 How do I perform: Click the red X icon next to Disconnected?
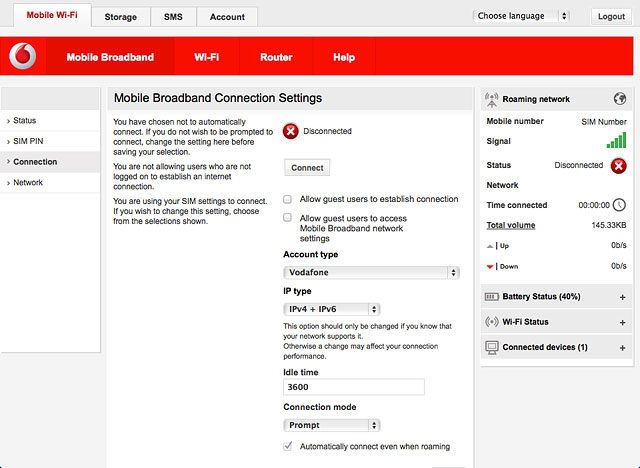click(x=291, y=131)
